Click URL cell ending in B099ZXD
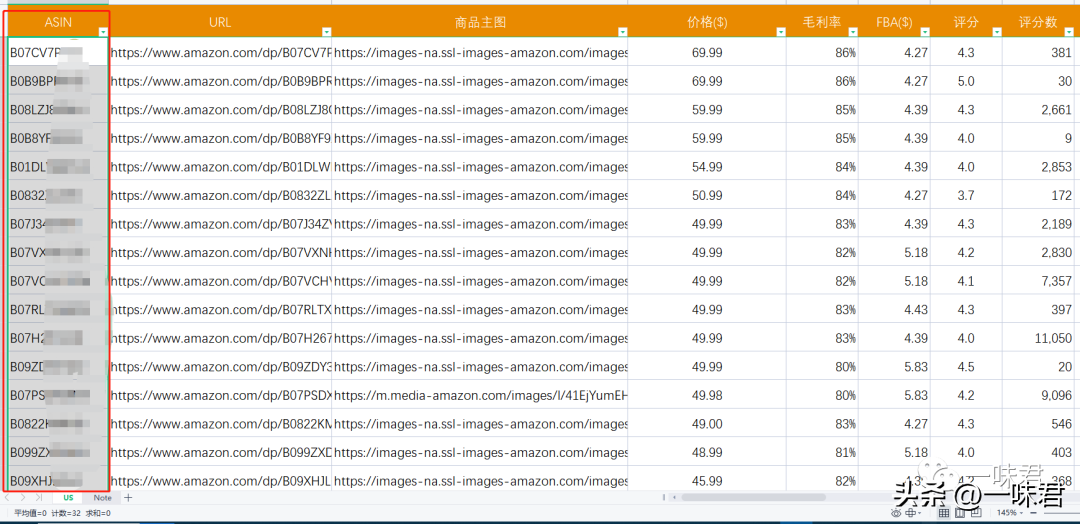This screenshot has height=524, width=1080. point(220,452)
